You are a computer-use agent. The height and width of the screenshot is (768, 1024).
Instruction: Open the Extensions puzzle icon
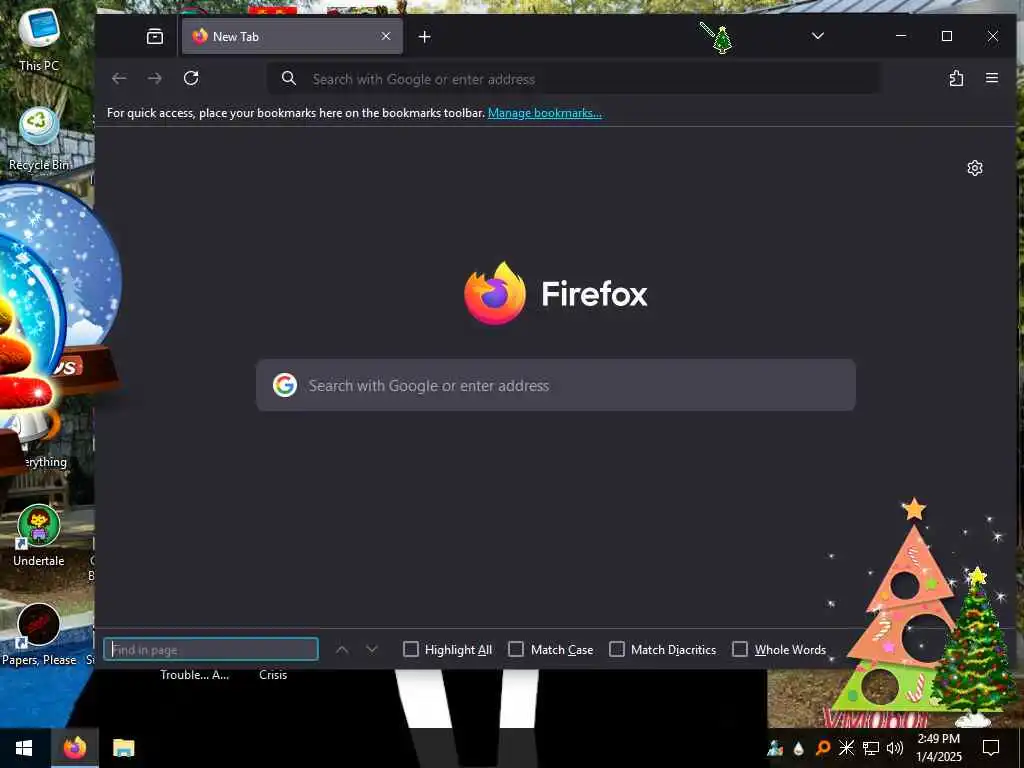956,78
